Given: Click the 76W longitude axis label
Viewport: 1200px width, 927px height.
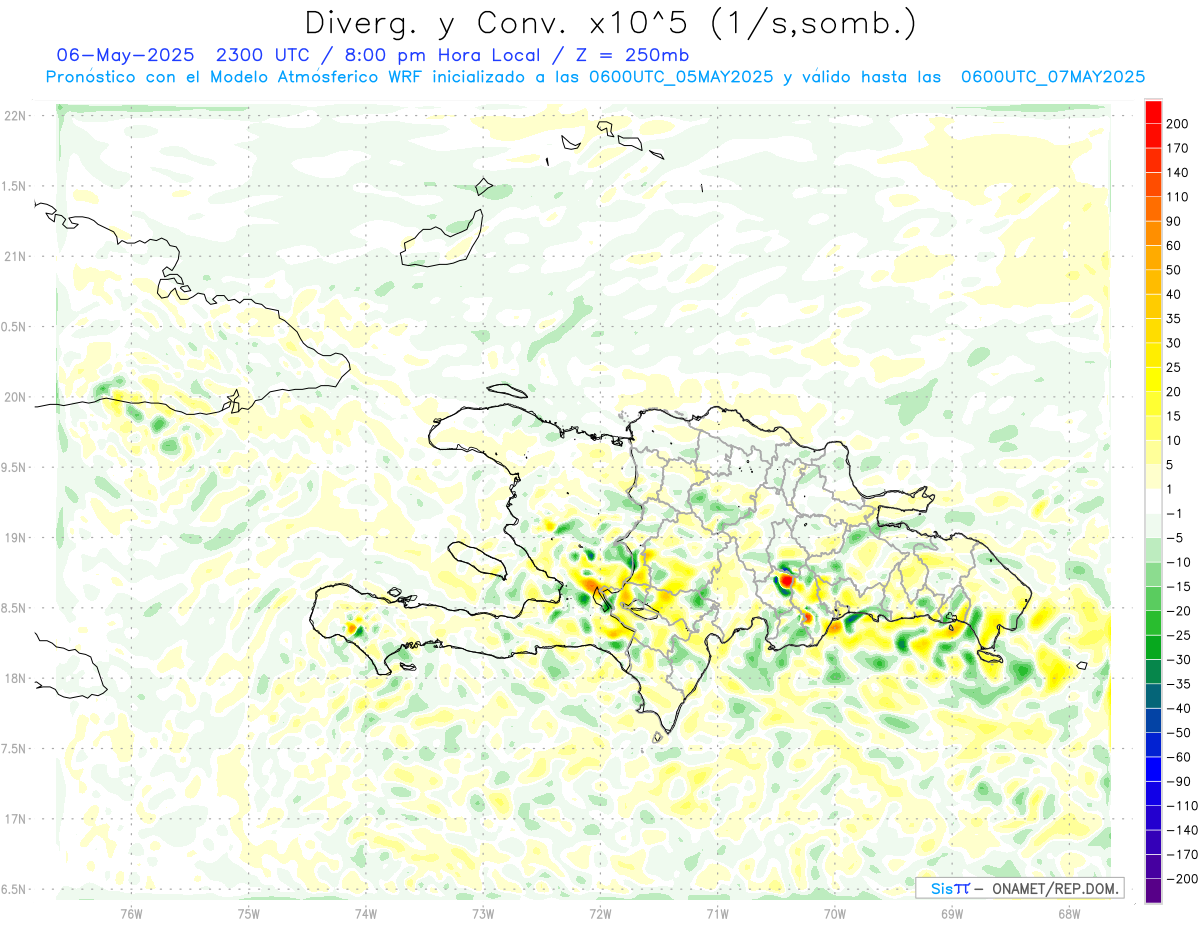Looking at the screenshot, I should point(131,913).
